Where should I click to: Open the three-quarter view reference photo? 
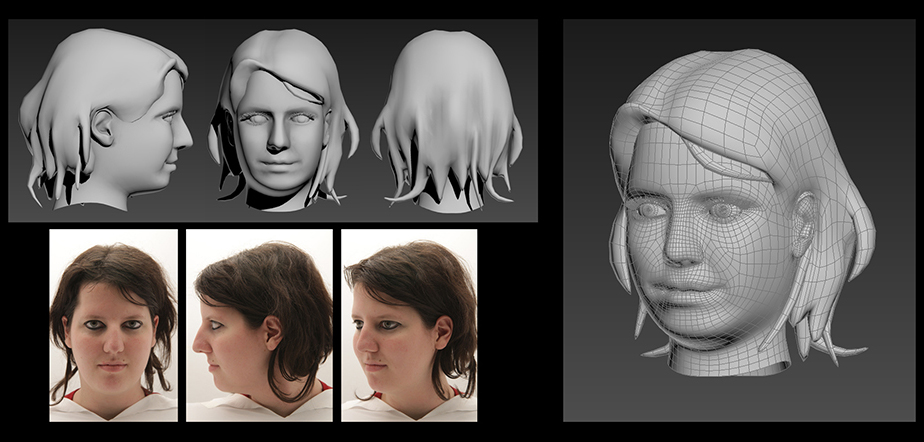tap(409, 325)
